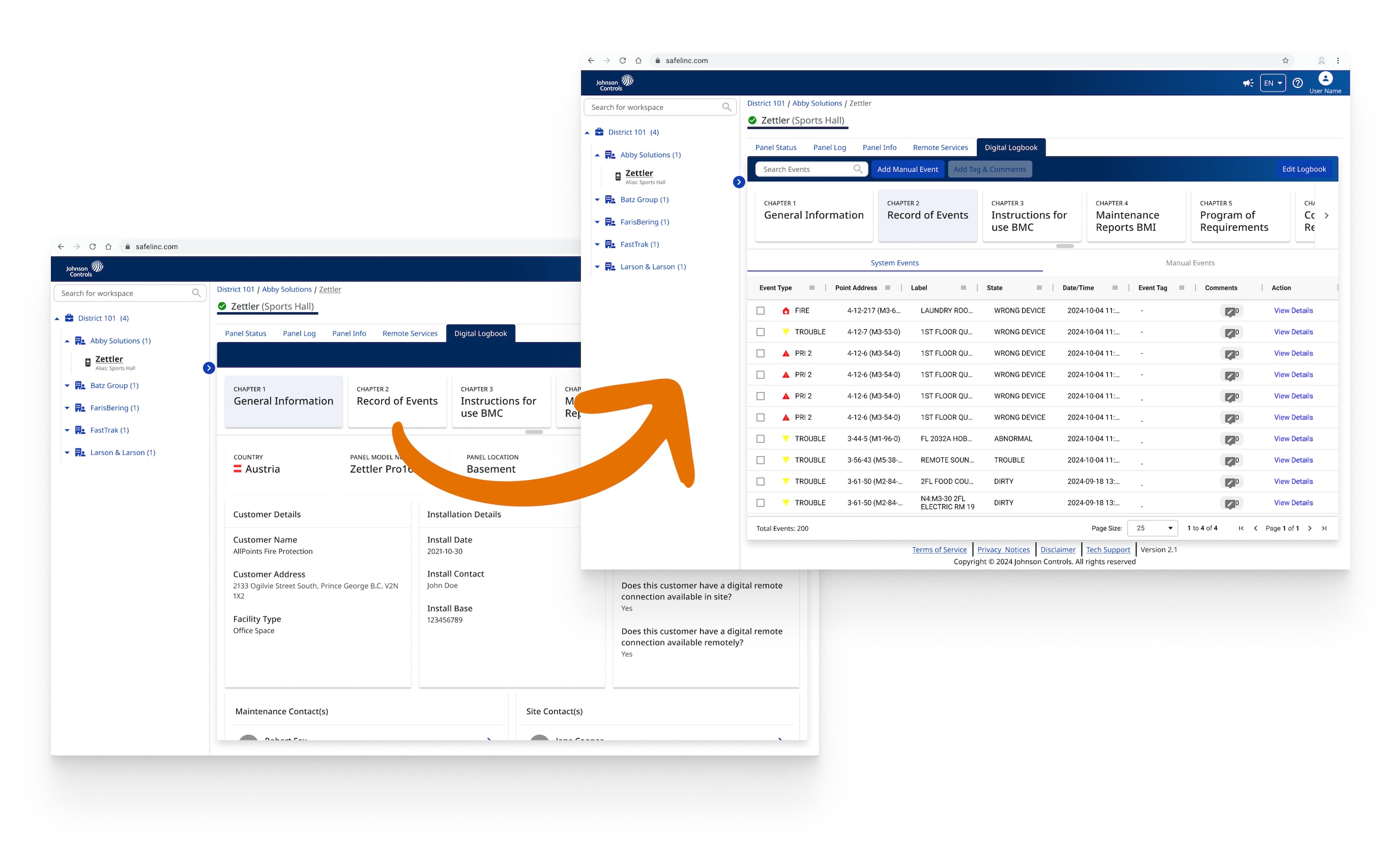This screenshot has height=842, width=1400.
Task: Collapse District 101 in front sidebar
Action: click(587, 132)
